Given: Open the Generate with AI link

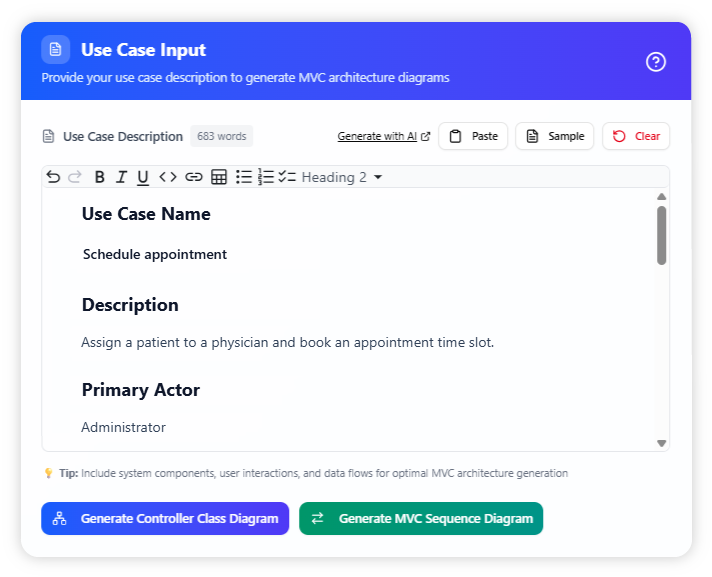Looking at the screenshot, I should pyautogui.click(x=383, y=136).
